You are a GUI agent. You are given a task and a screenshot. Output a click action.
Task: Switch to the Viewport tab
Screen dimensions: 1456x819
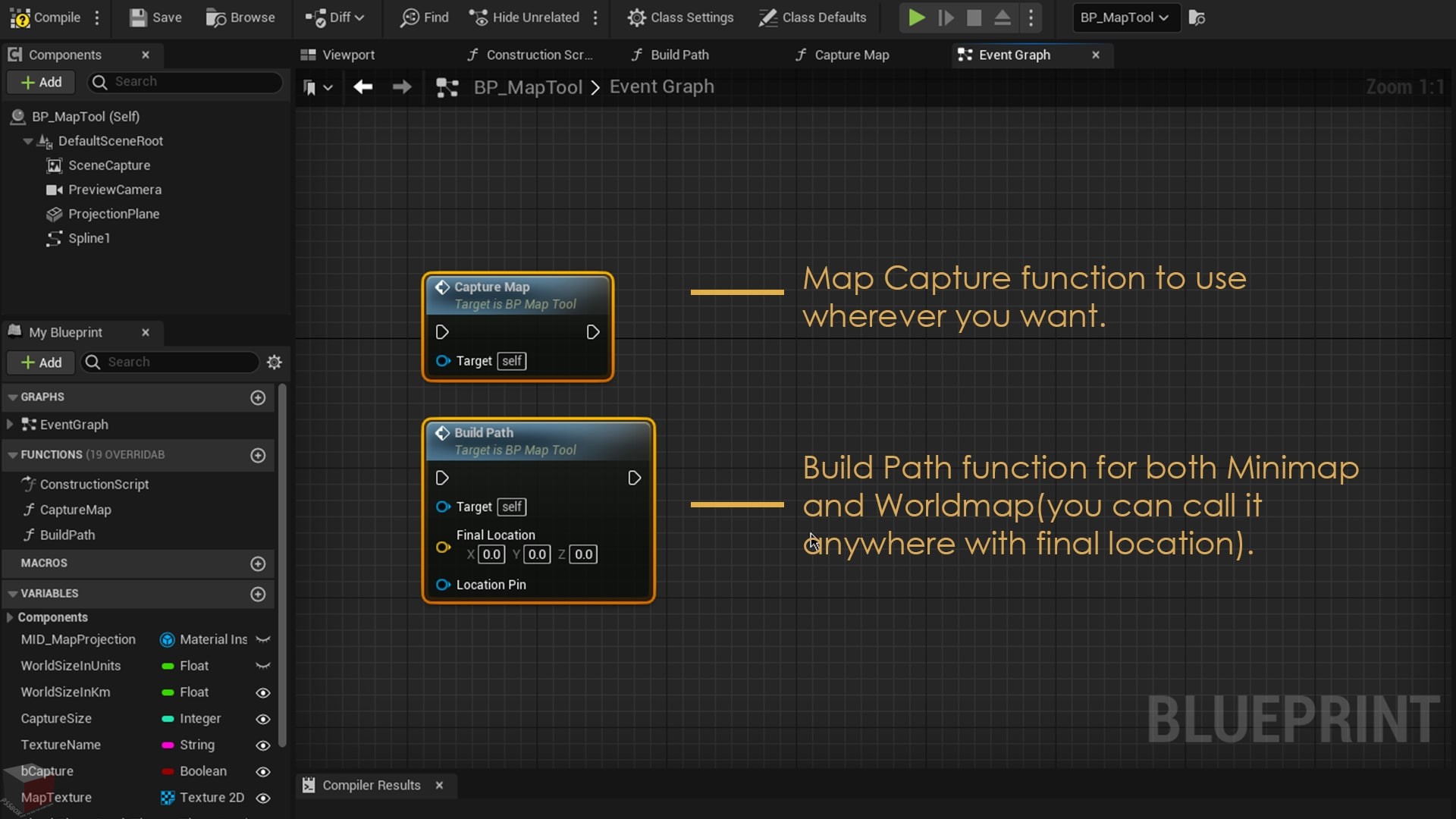(348, 54)
